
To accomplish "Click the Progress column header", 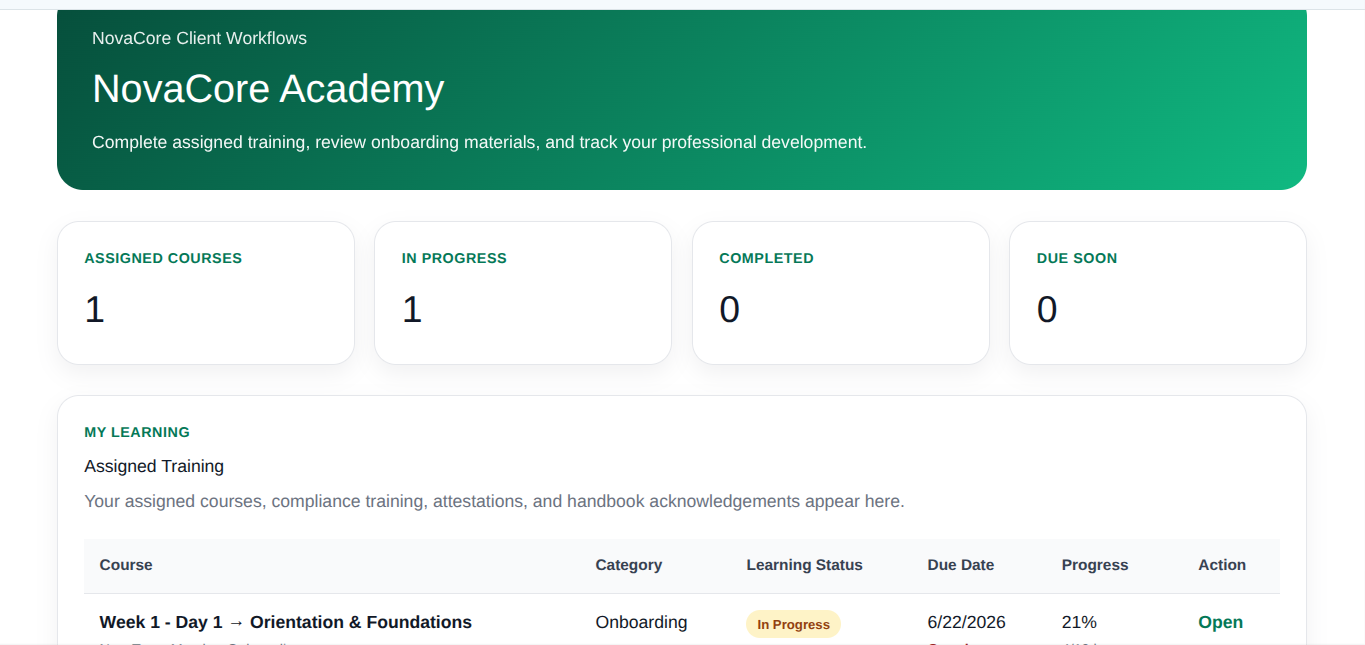I will [1095, 565].
